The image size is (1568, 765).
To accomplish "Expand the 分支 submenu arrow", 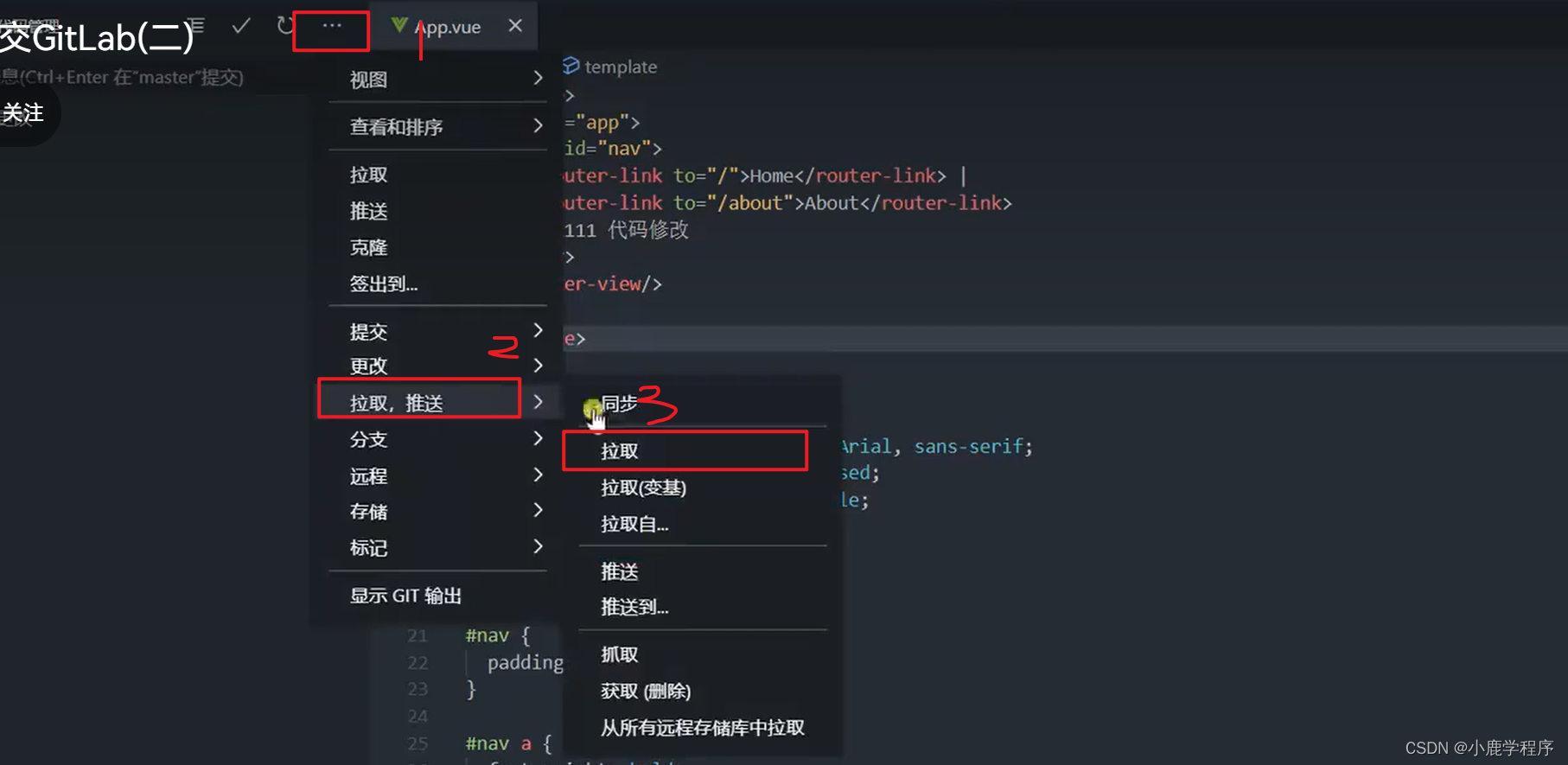I will coord(538,438).
